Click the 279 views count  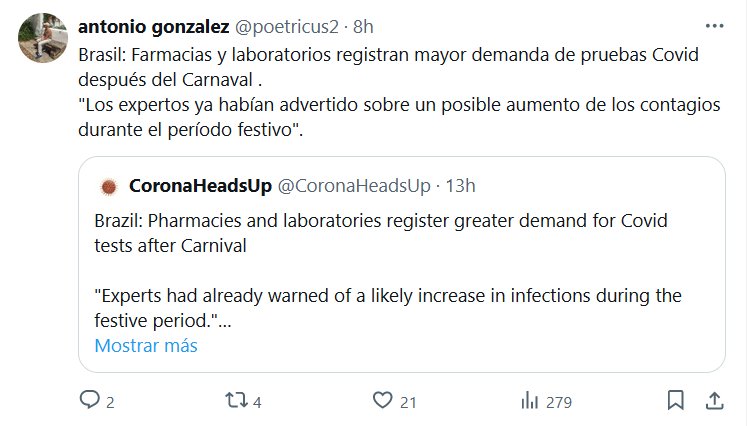coord(558,402)
